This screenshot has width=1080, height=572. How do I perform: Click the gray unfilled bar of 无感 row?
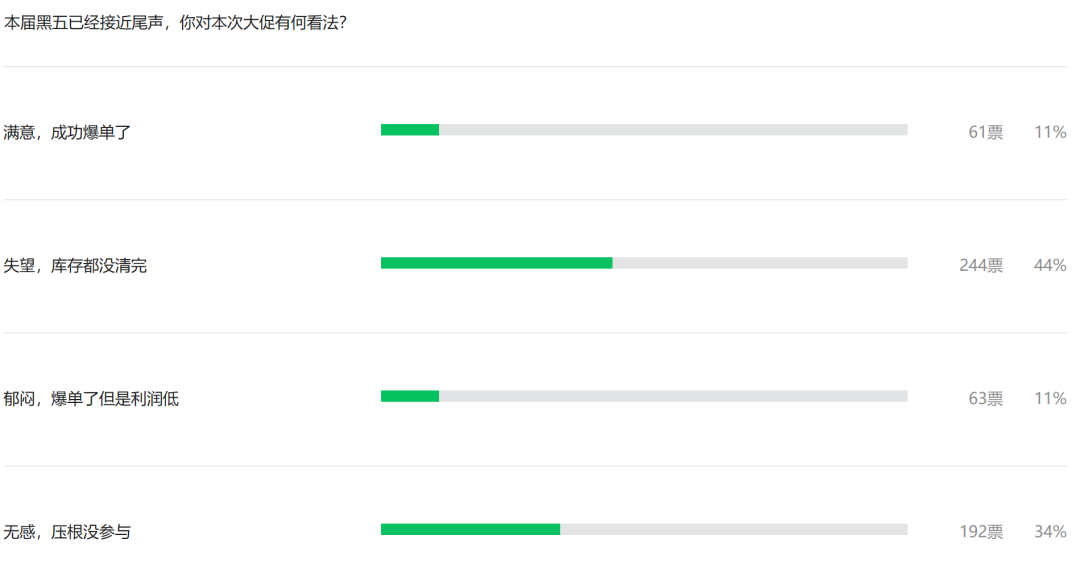734,529
